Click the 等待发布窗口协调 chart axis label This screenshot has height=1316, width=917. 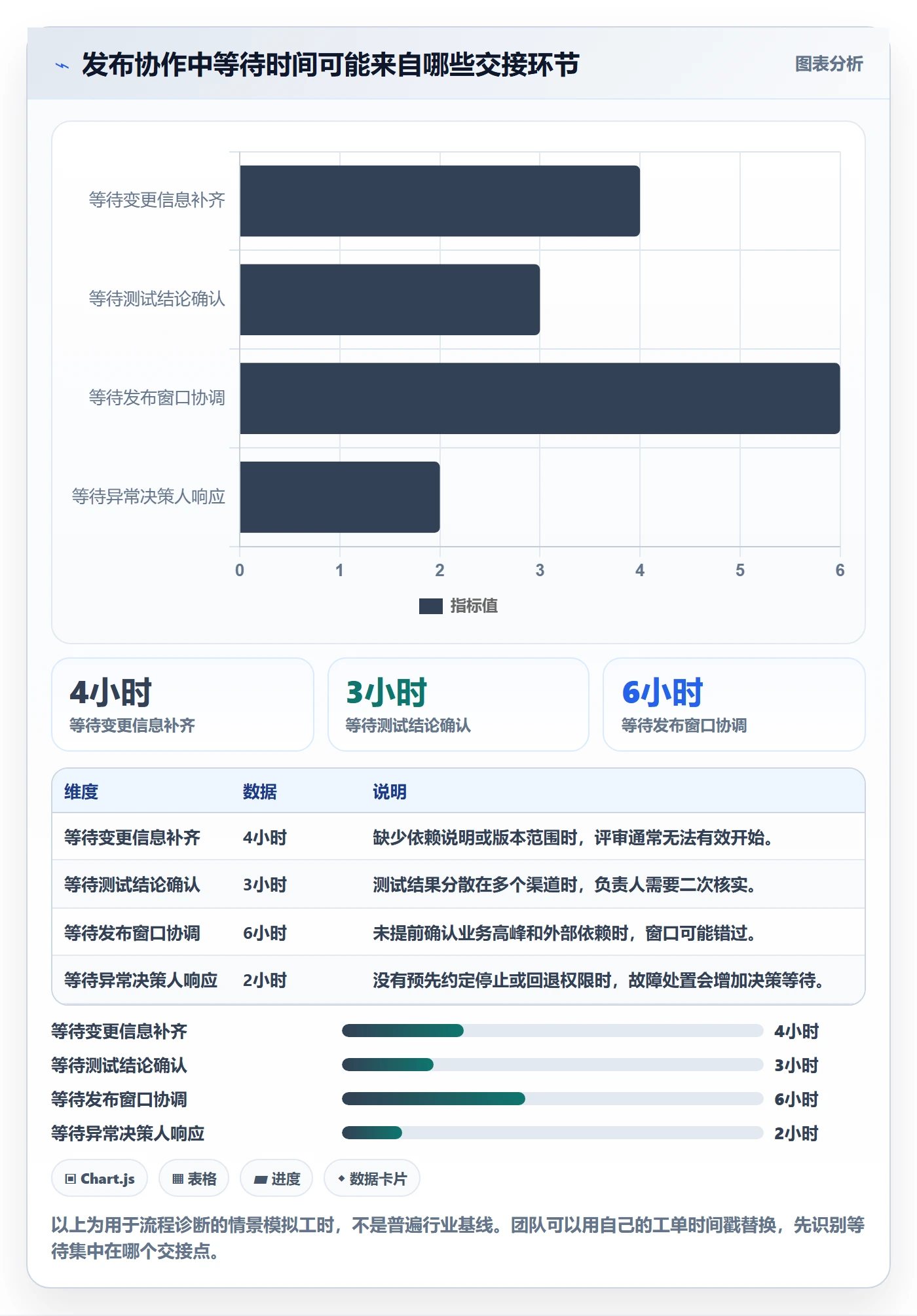click(x=157, y=398)
